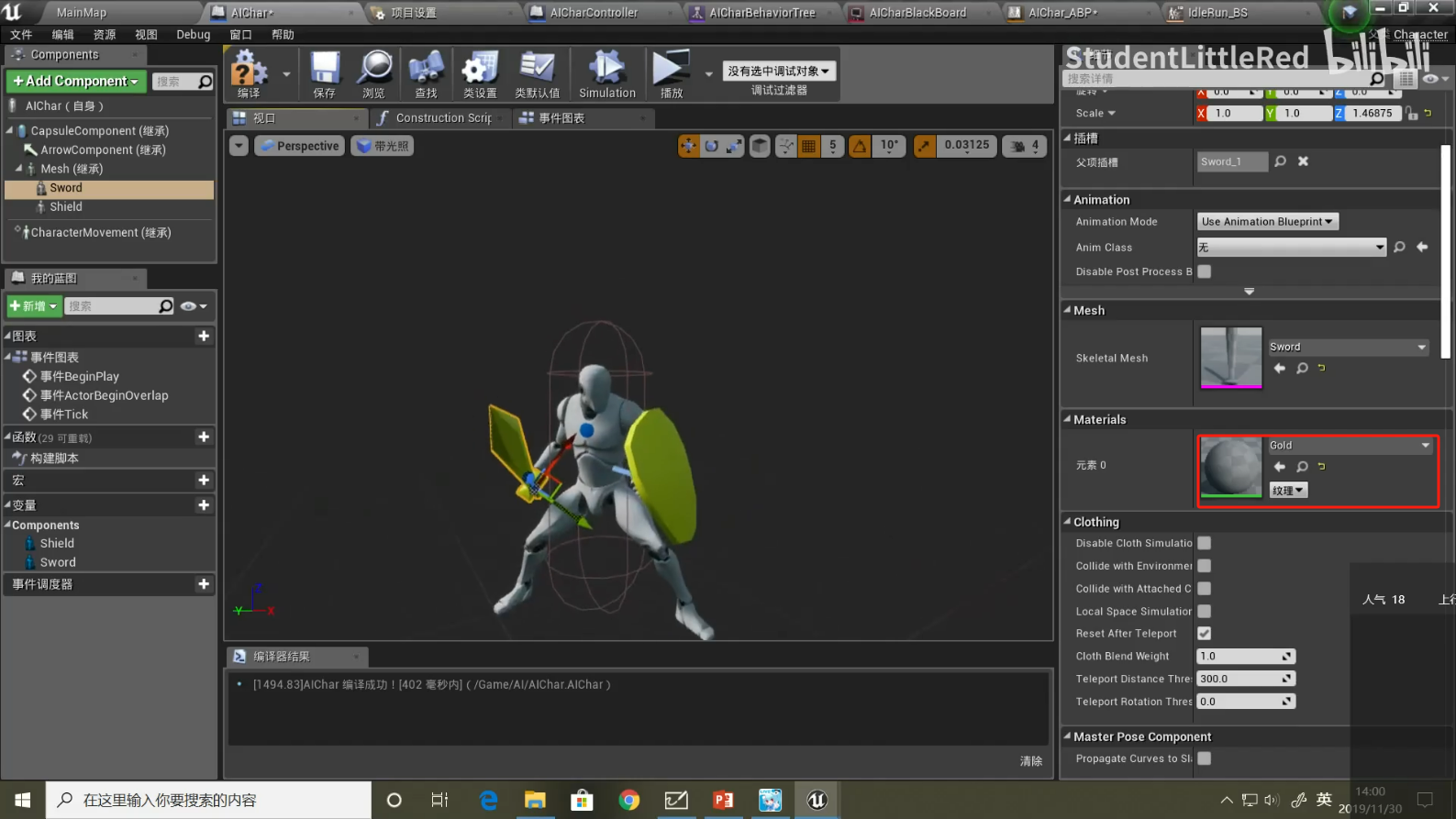Image resolution: width=1456 pixels, height=819 pixels.
Task: Browse to Gold material in content browser
Action: point(1302,467)
